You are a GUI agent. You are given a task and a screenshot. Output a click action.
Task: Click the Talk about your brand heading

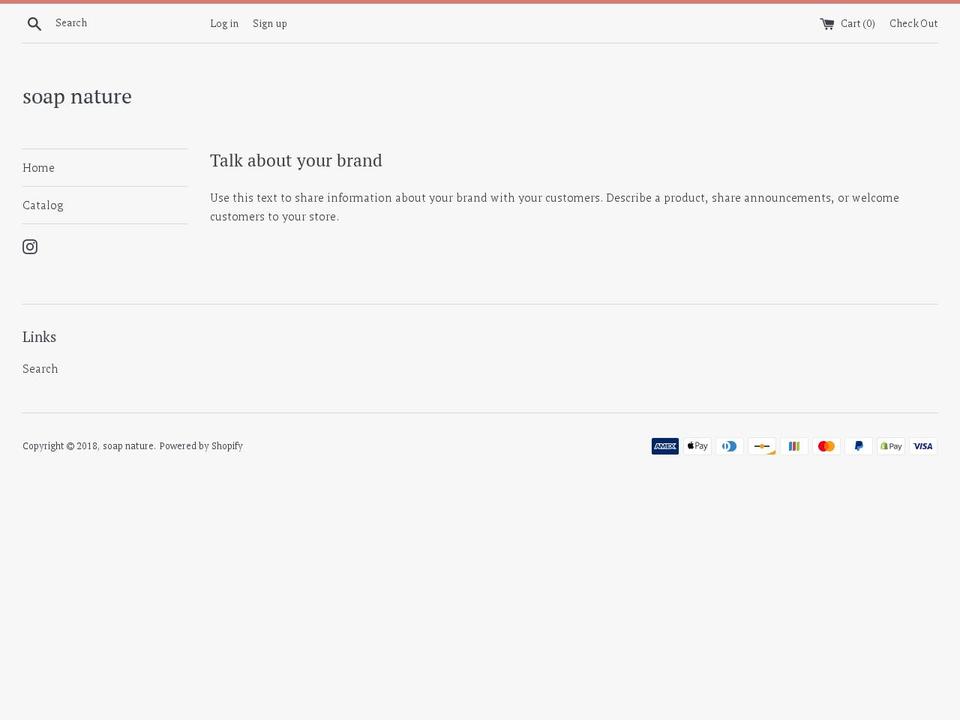coord(296,160)
